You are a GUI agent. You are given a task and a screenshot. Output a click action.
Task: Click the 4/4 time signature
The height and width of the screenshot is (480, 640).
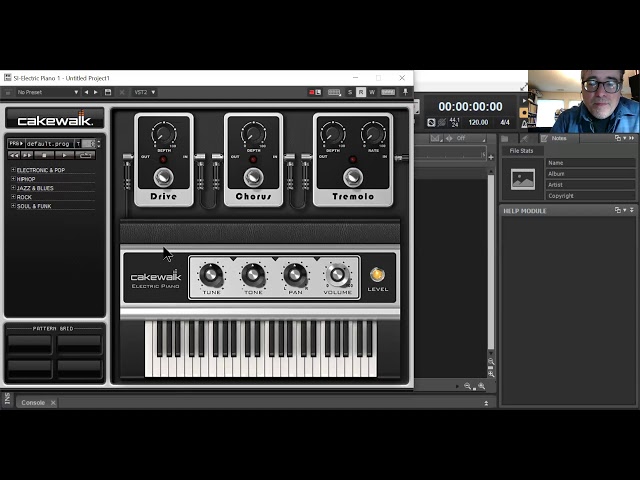tap(505, 122)
